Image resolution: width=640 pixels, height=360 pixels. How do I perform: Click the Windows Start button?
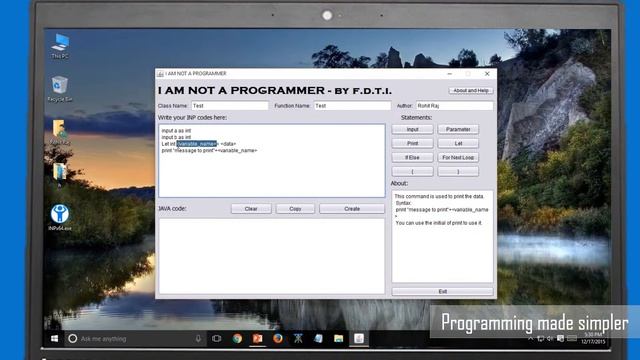[54, 338]
